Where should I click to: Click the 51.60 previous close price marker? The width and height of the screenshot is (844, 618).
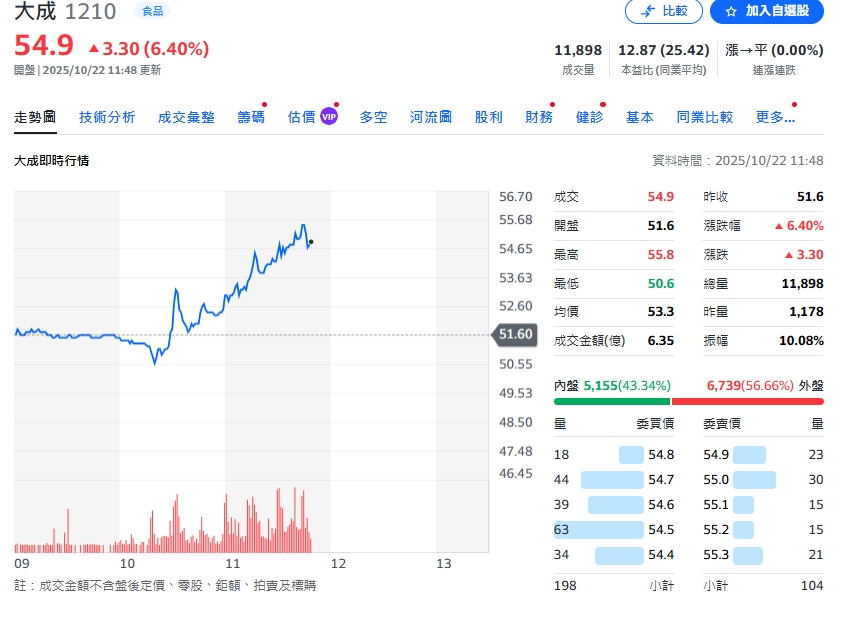pos(516,335)
